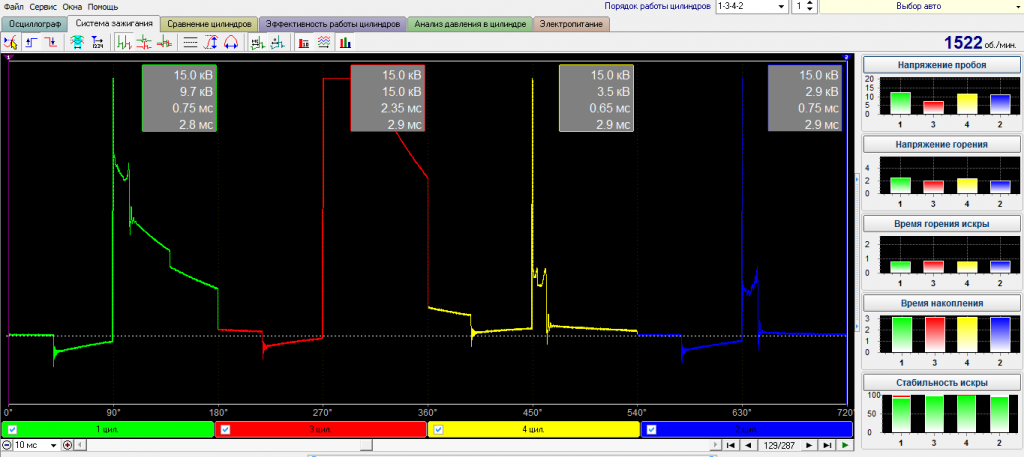Click the lower side-panel collapse arrow
Viewport: 1024px width, 457px height.
pos(857,324)
